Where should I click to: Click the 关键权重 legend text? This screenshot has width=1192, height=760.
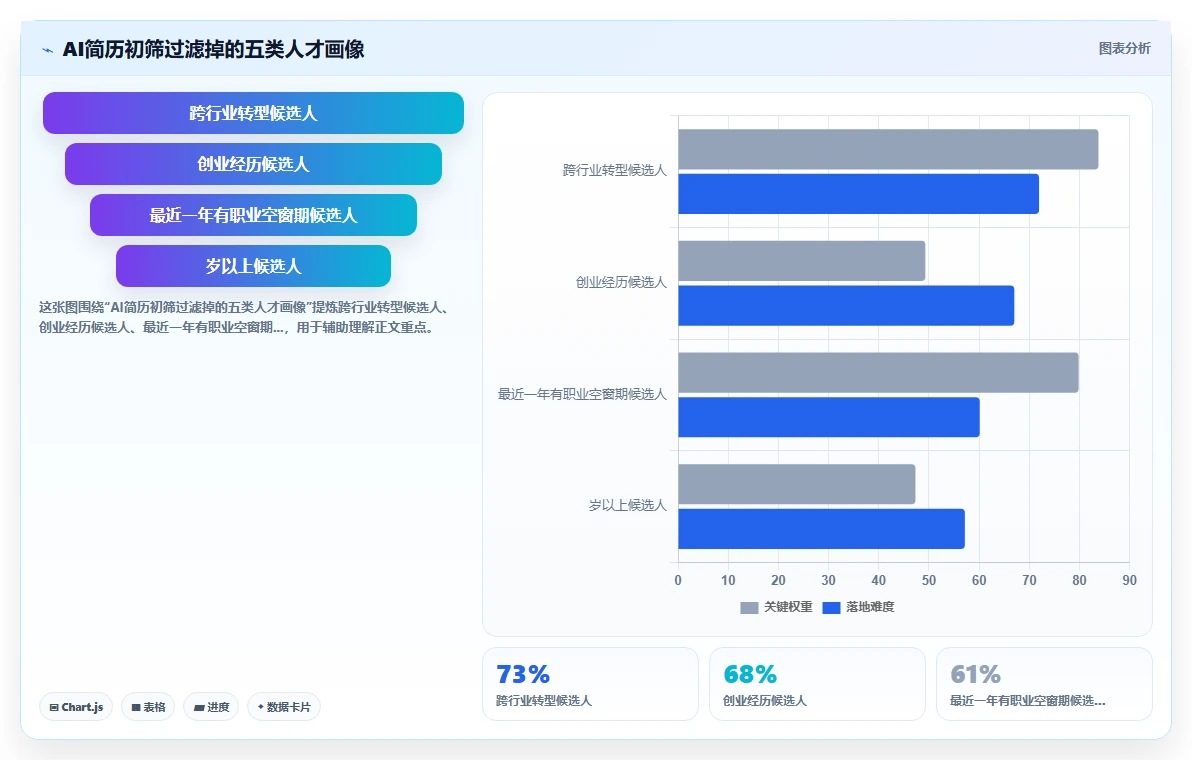click(788, 607)
